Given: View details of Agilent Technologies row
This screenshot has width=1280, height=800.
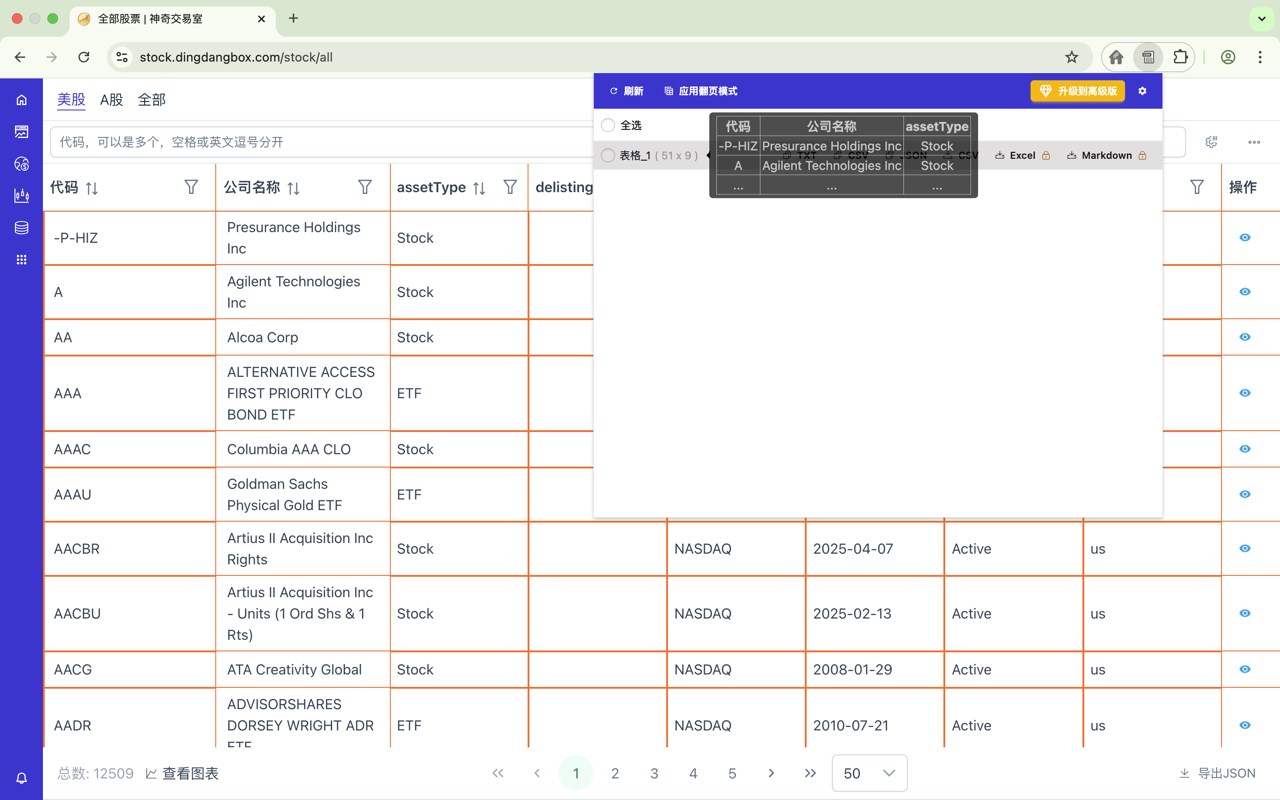Looking at the screenshot, I should coord(1245,292).
